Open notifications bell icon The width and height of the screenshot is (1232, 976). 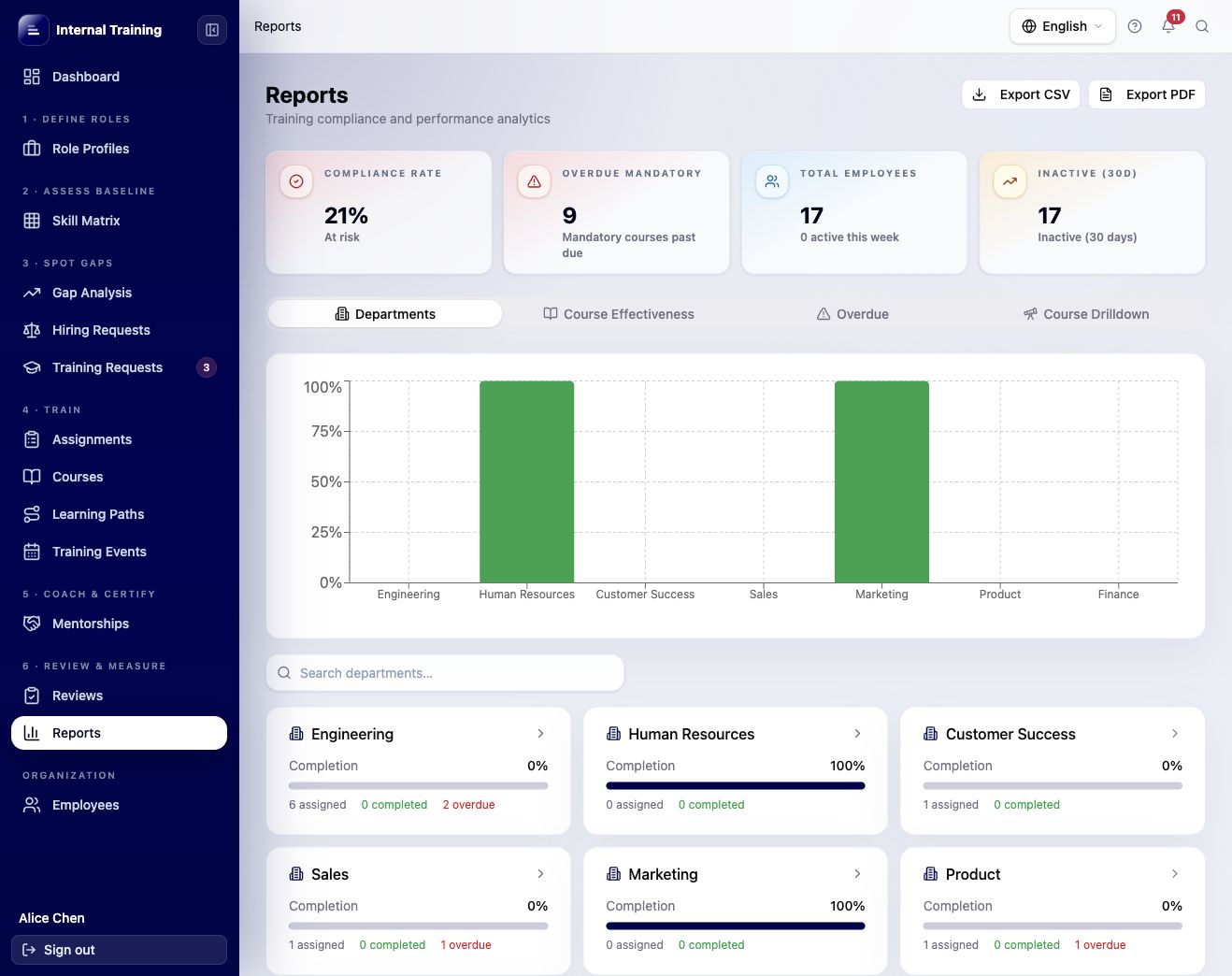pyautogui.click(x=1168, y=26)
